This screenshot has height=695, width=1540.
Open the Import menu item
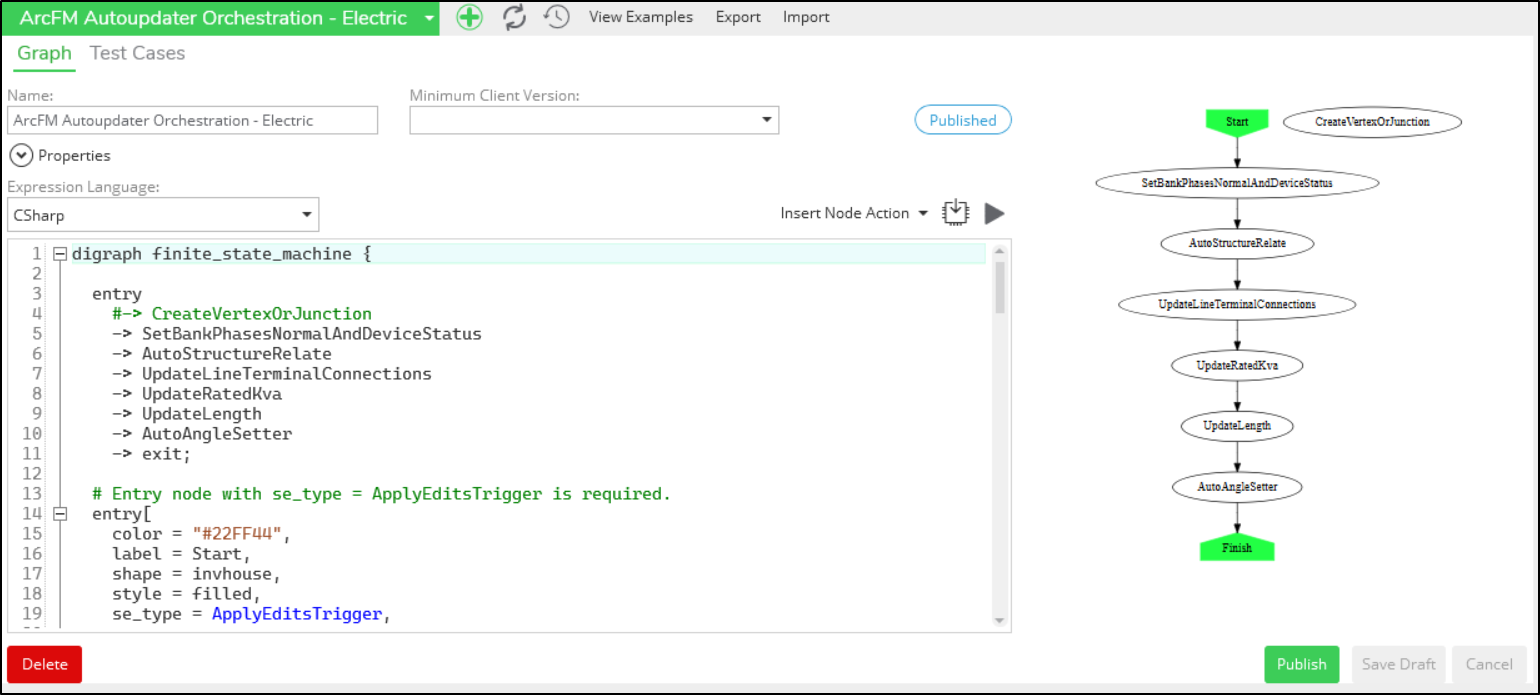click(x=806, y=17)
